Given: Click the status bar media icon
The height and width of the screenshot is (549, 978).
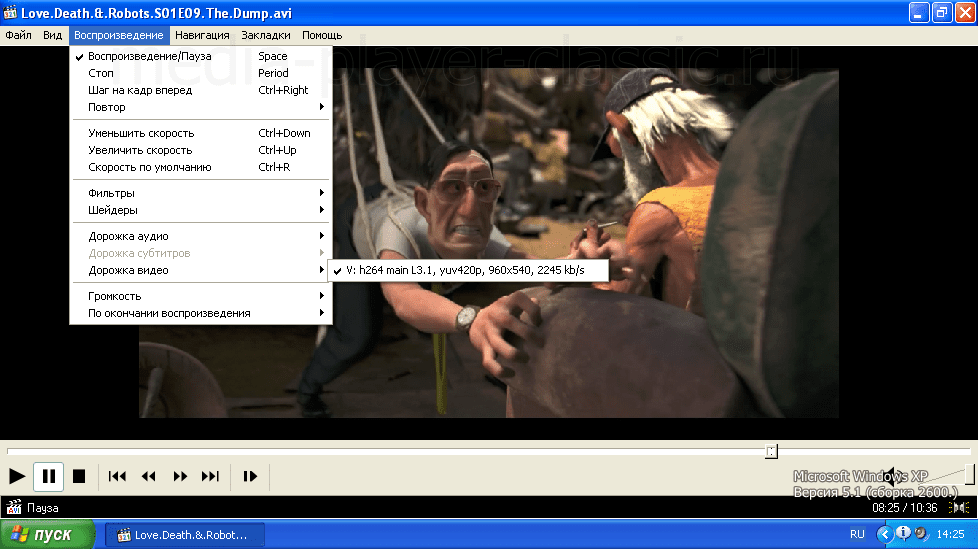Looking at the screenshot, I should (13, 507).
